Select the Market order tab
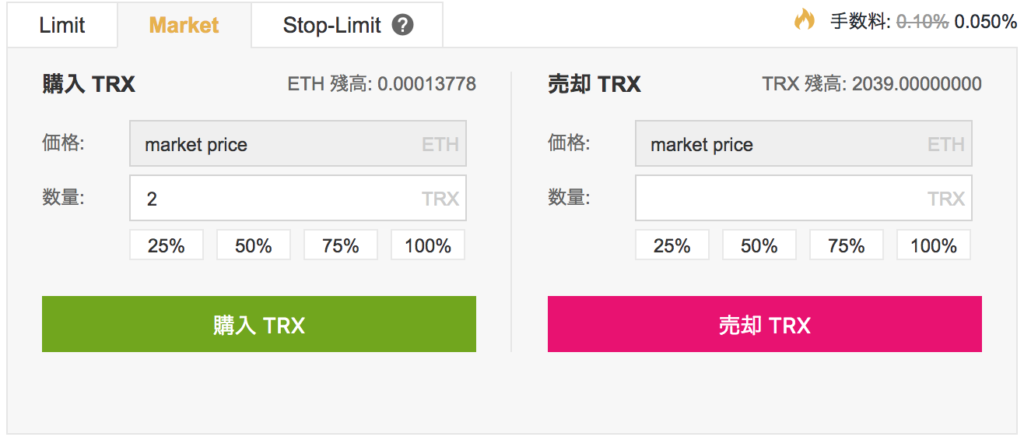The image size is (1024, 444). pos(184,25)
